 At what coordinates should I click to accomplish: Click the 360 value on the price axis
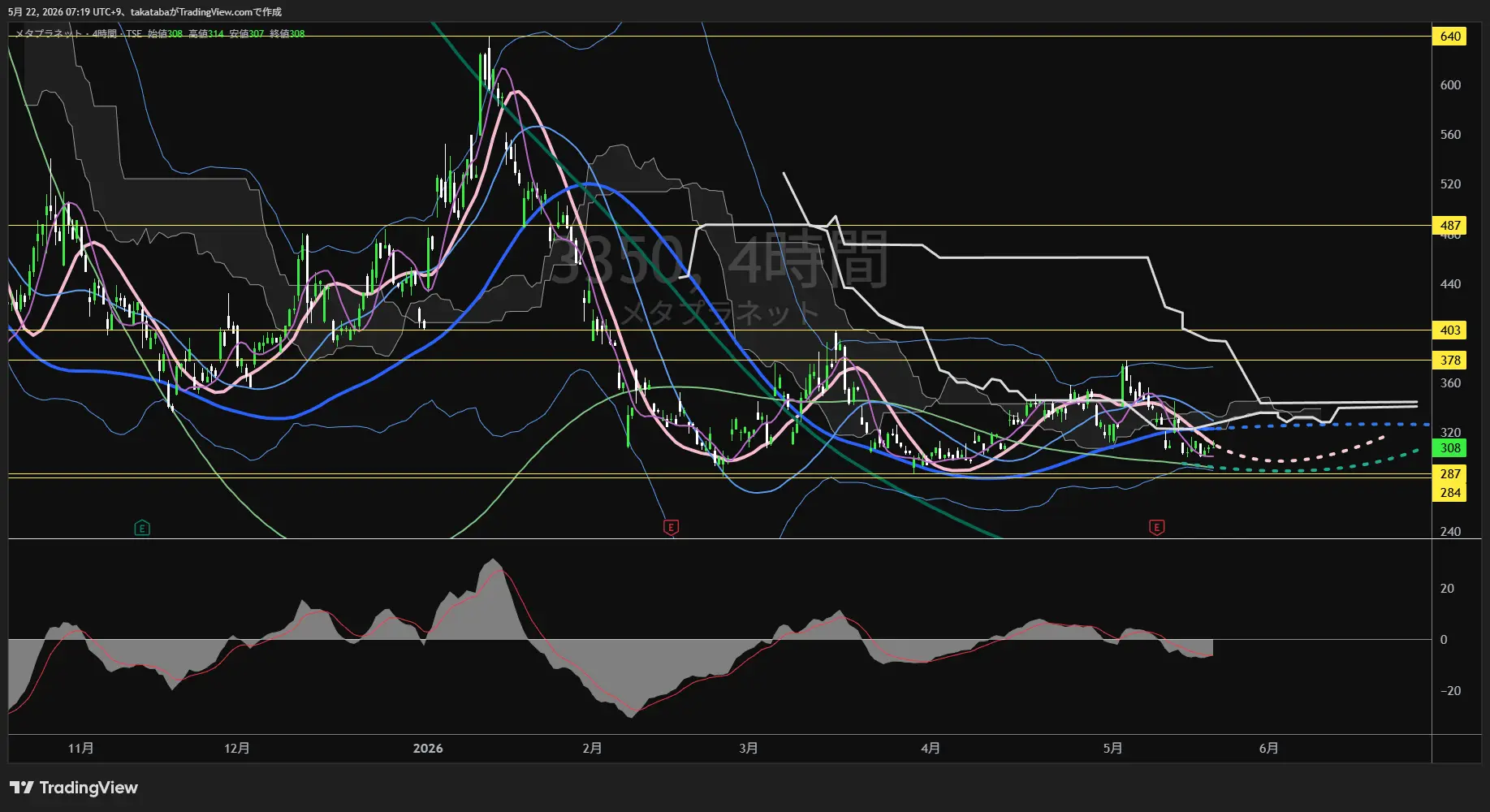(x=1450, y=383)
